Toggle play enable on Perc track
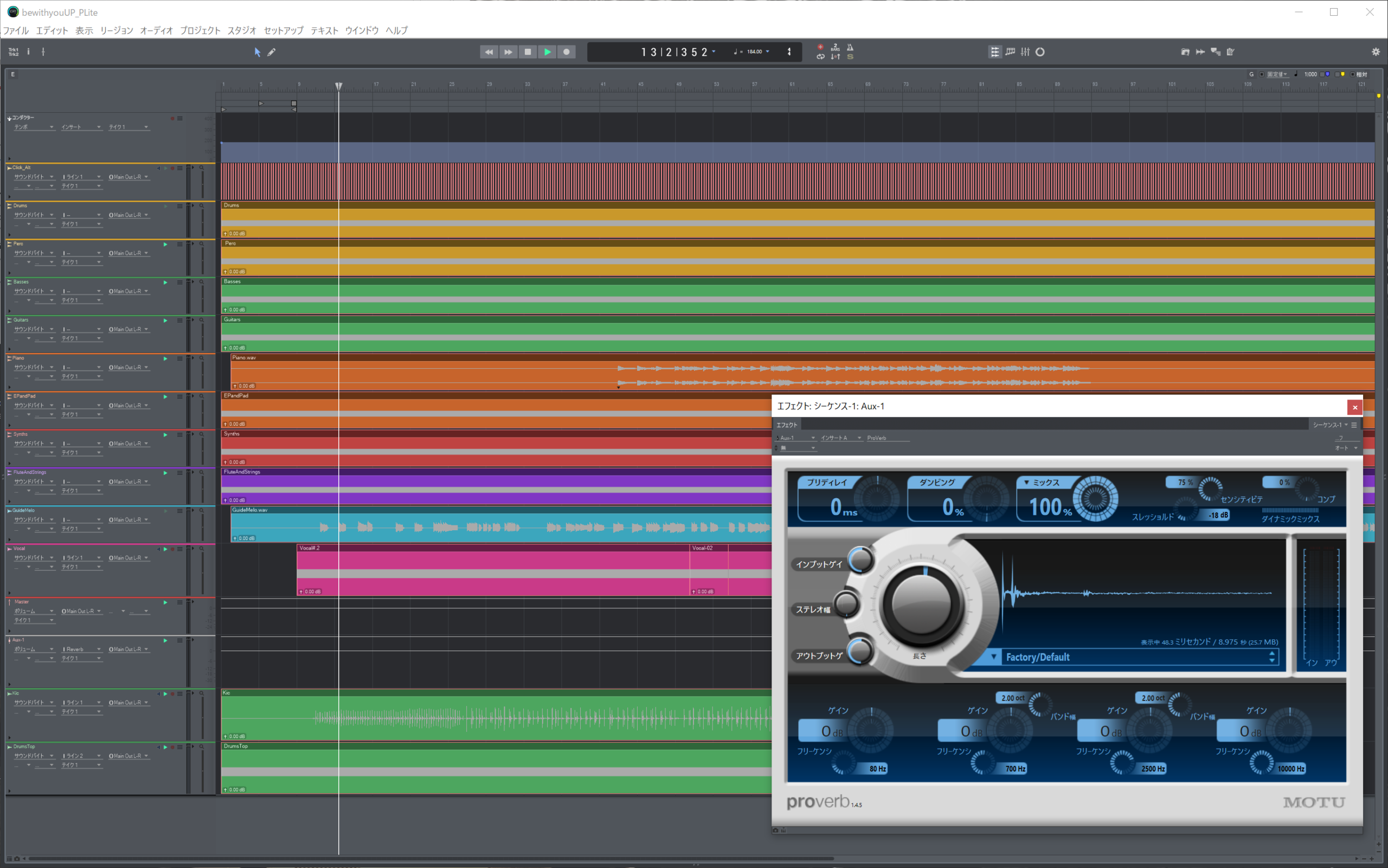 [x=165, y=245]
